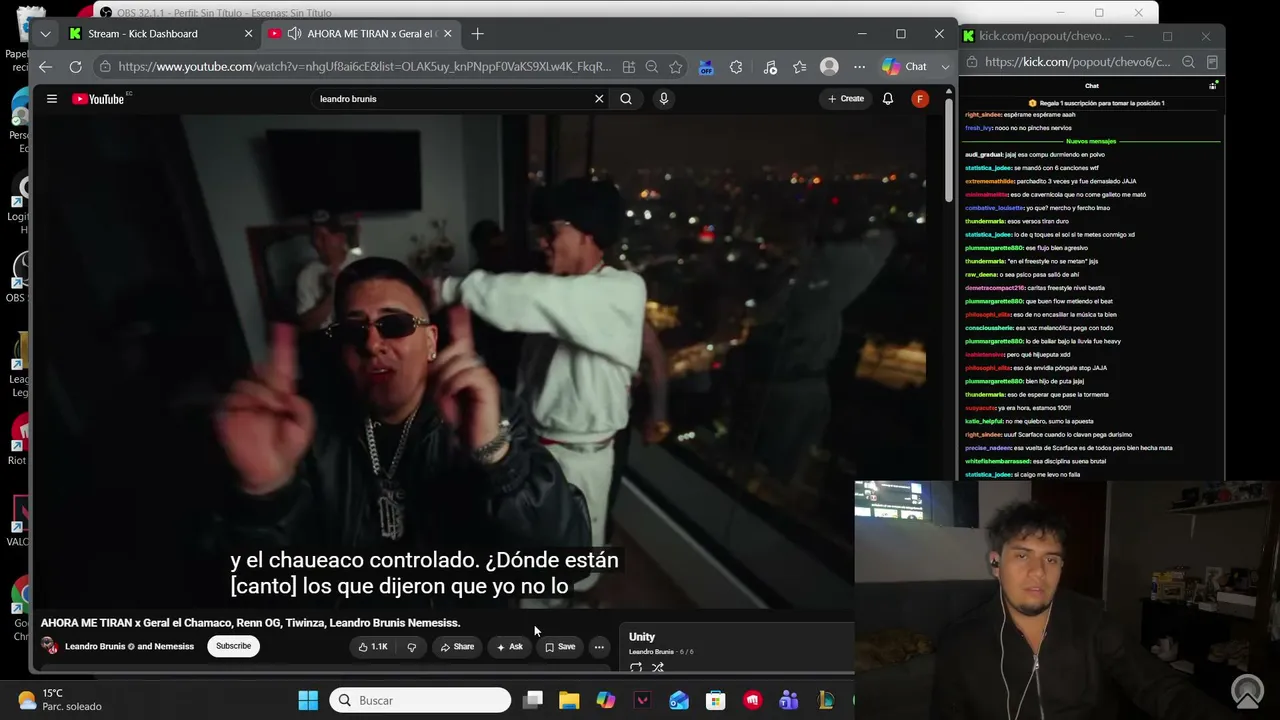Open File Explorer from the taskbar
This screenshot has height=720, width=1280.
pyautogui.click(x=569, y=700)
